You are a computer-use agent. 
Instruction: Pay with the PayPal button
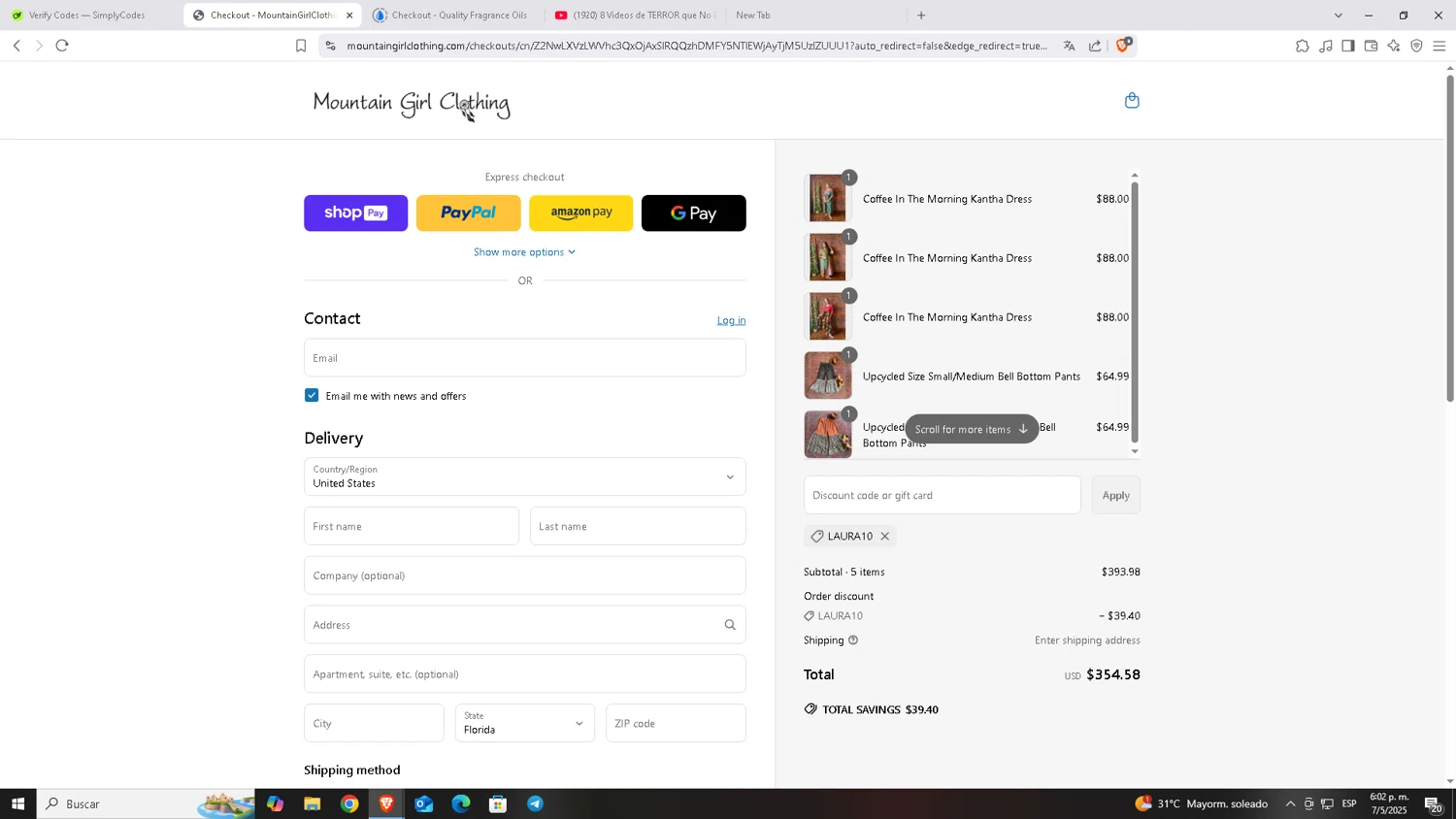click(469, 213)
